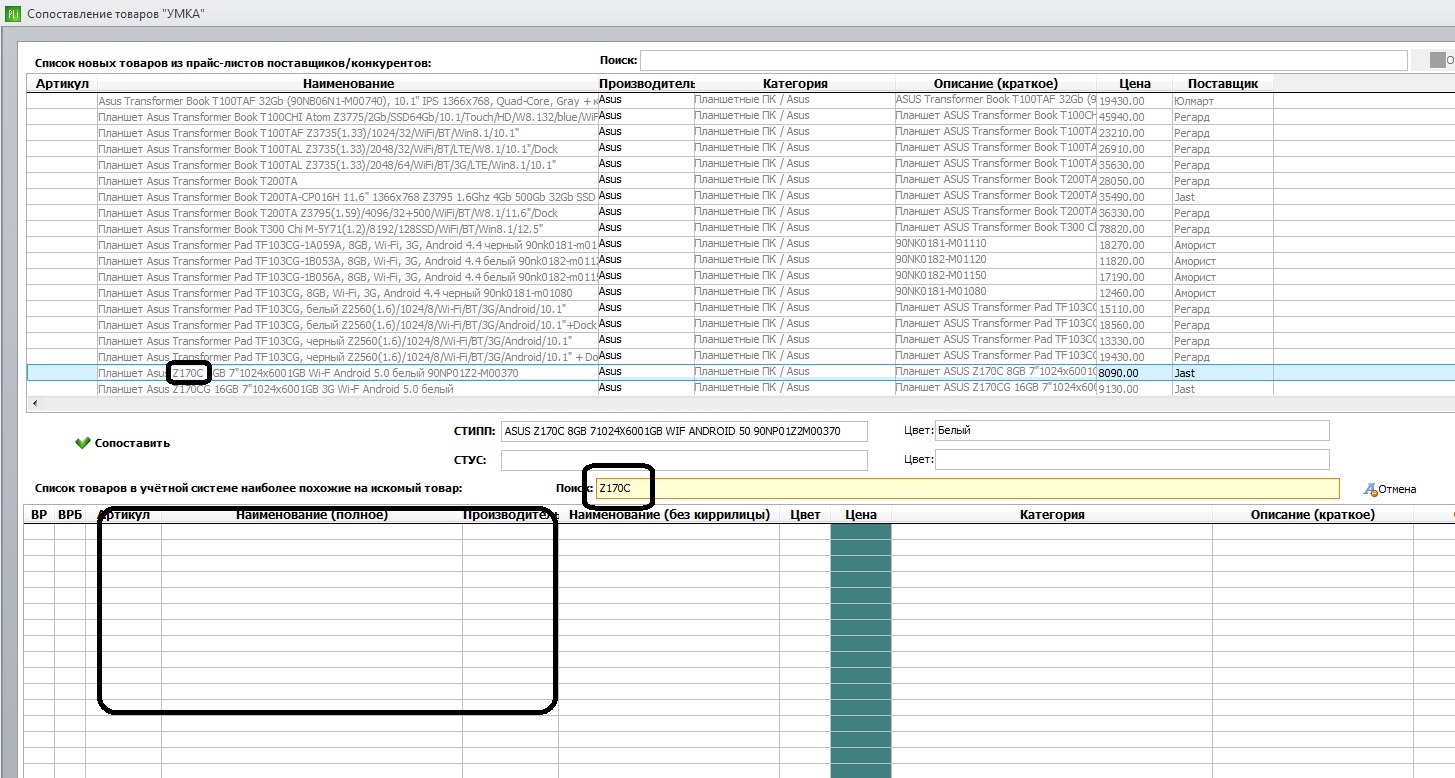The image size is (1455, 778).
Task: Select the Transformer Book T100CHI Atom product name
Action: [x=348, y=117]
